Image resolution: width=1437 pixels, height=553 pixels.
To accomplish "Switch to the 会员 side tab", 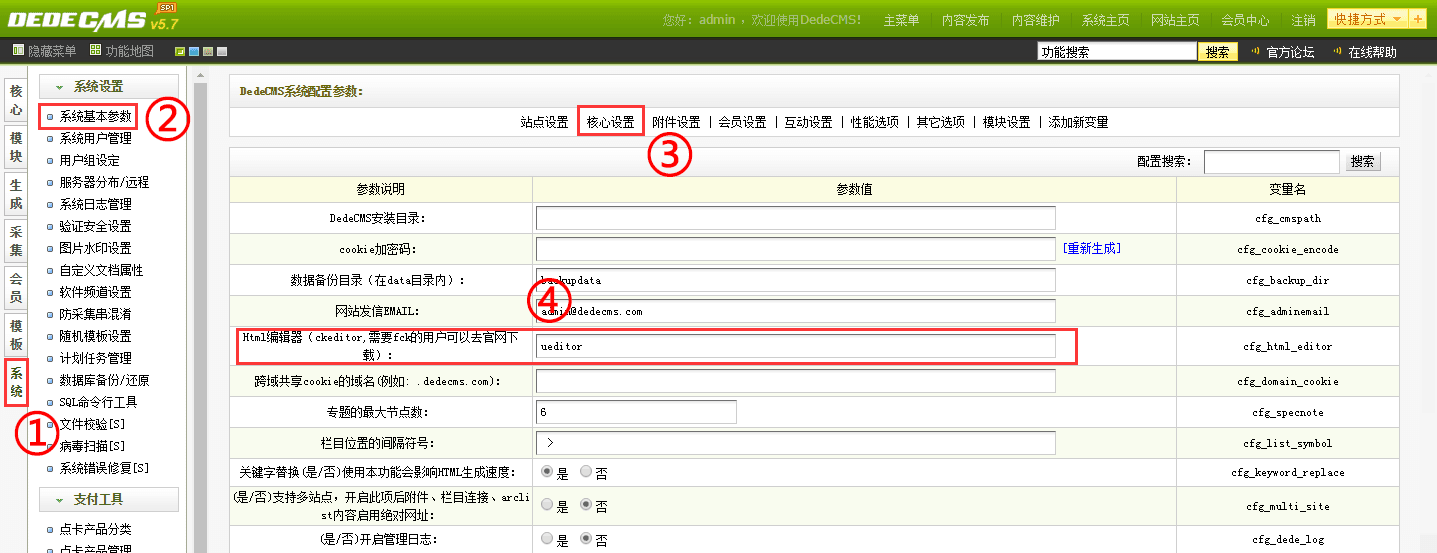I will pos(15,288).
